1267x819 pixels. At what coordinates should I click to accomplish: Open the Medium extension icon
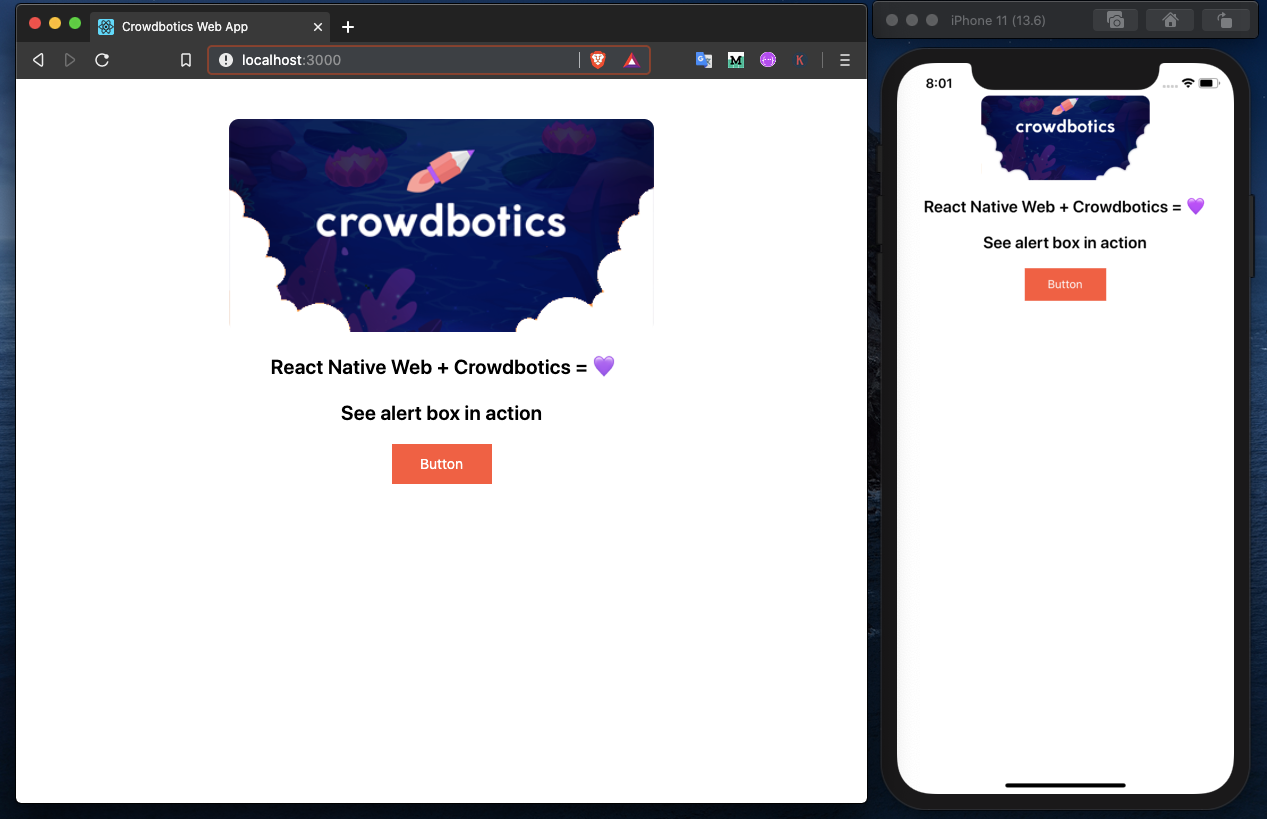click(x=736, y=59)
